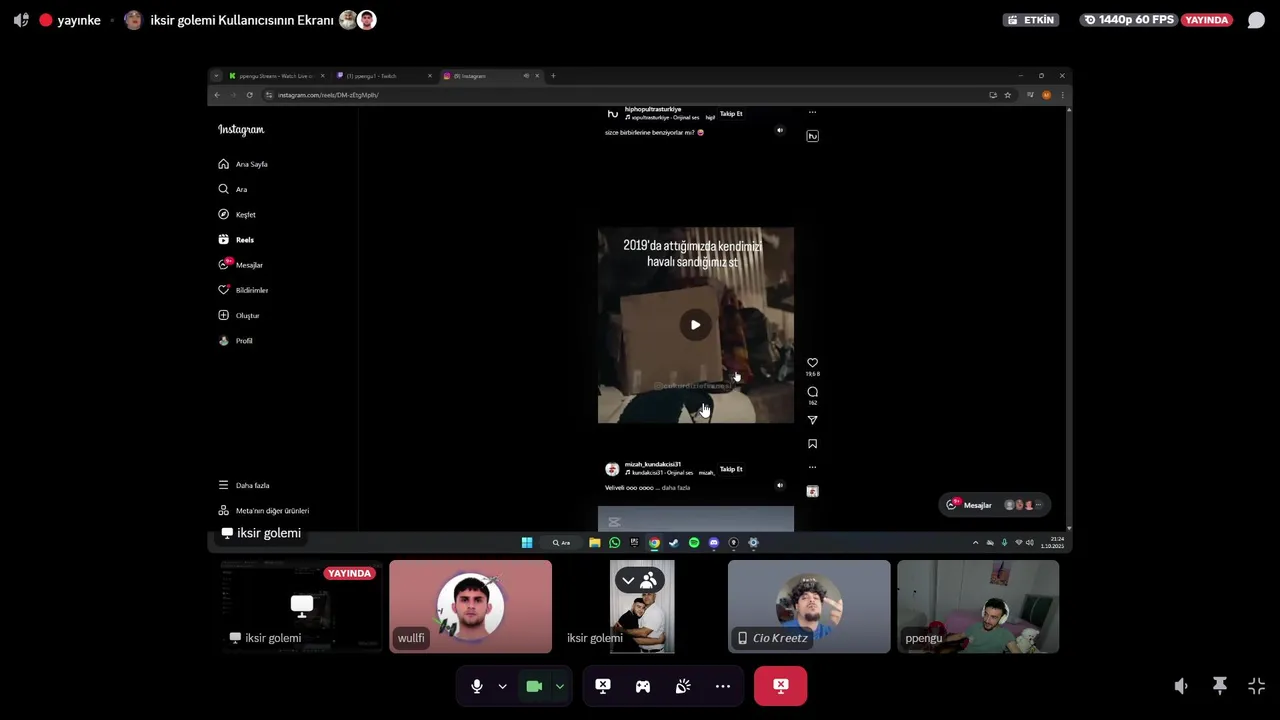Reload the page in shared browser

[249, 95]
